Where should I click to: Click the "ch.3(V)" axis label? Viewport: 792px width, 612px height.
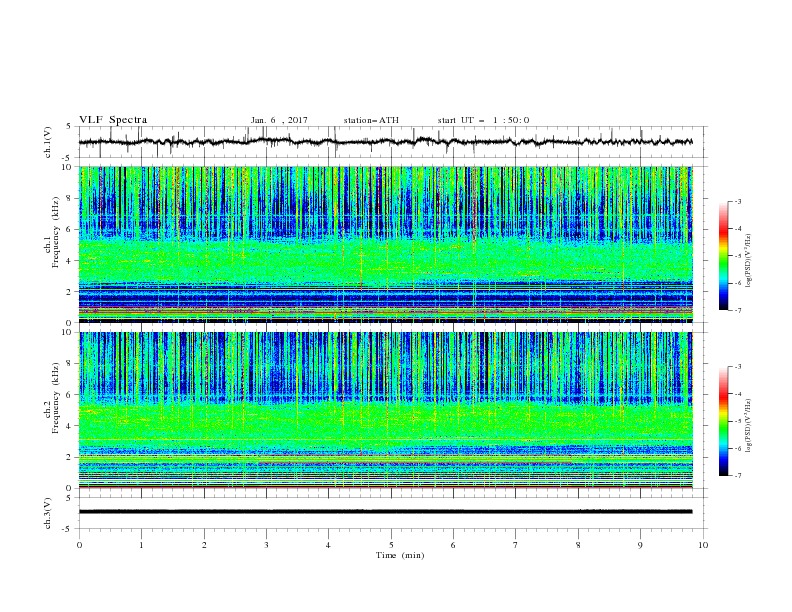click(48, 513)
